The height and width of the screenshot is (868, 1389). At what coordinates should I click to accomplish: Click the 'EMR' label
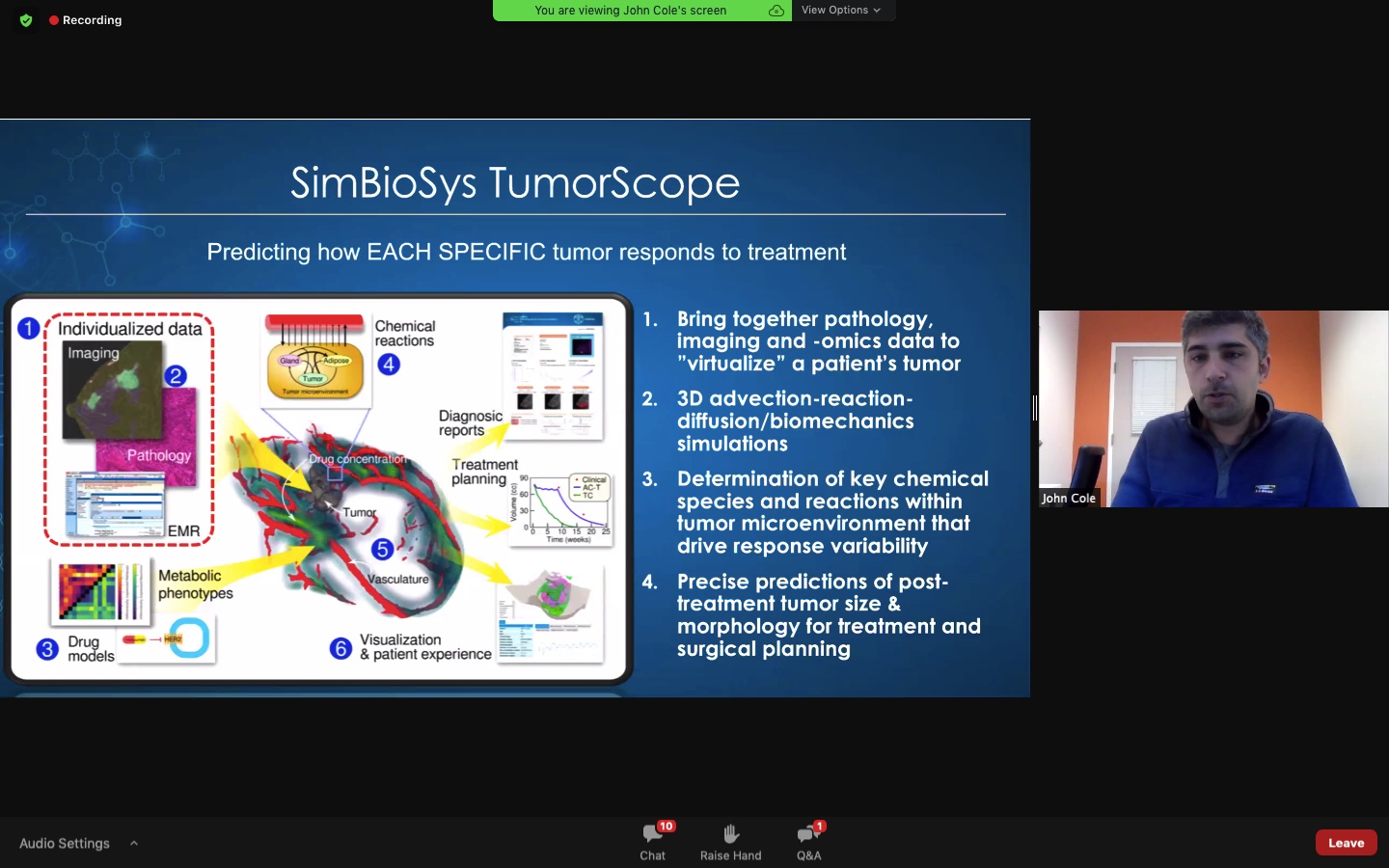point(183,531)
